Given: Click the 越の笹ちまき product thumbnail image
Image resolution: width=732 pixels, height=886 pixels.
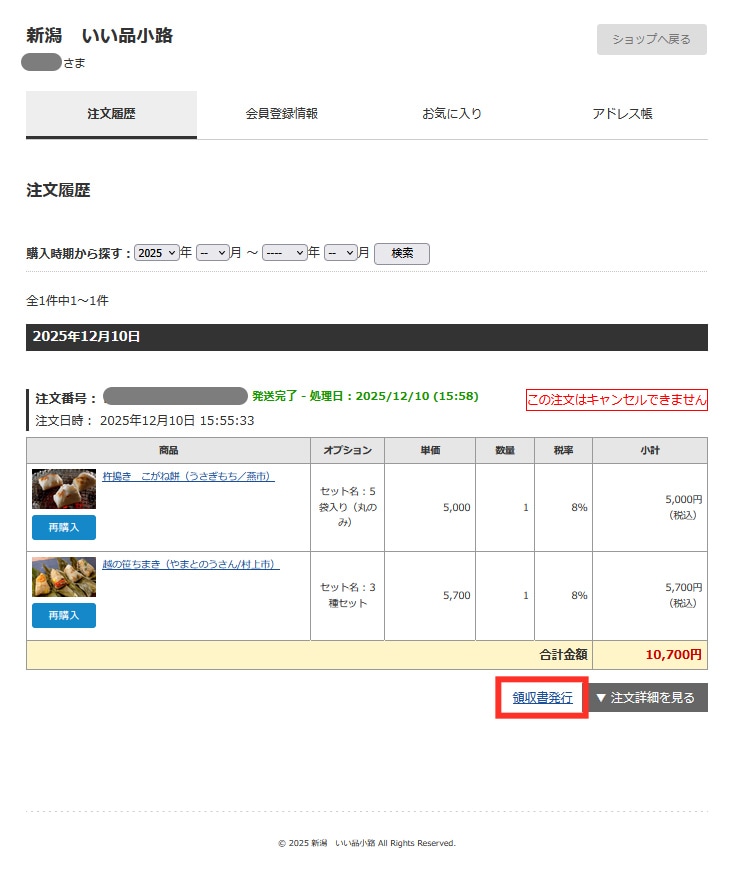Looking at the screenshot, I should [x=64, y=577].
